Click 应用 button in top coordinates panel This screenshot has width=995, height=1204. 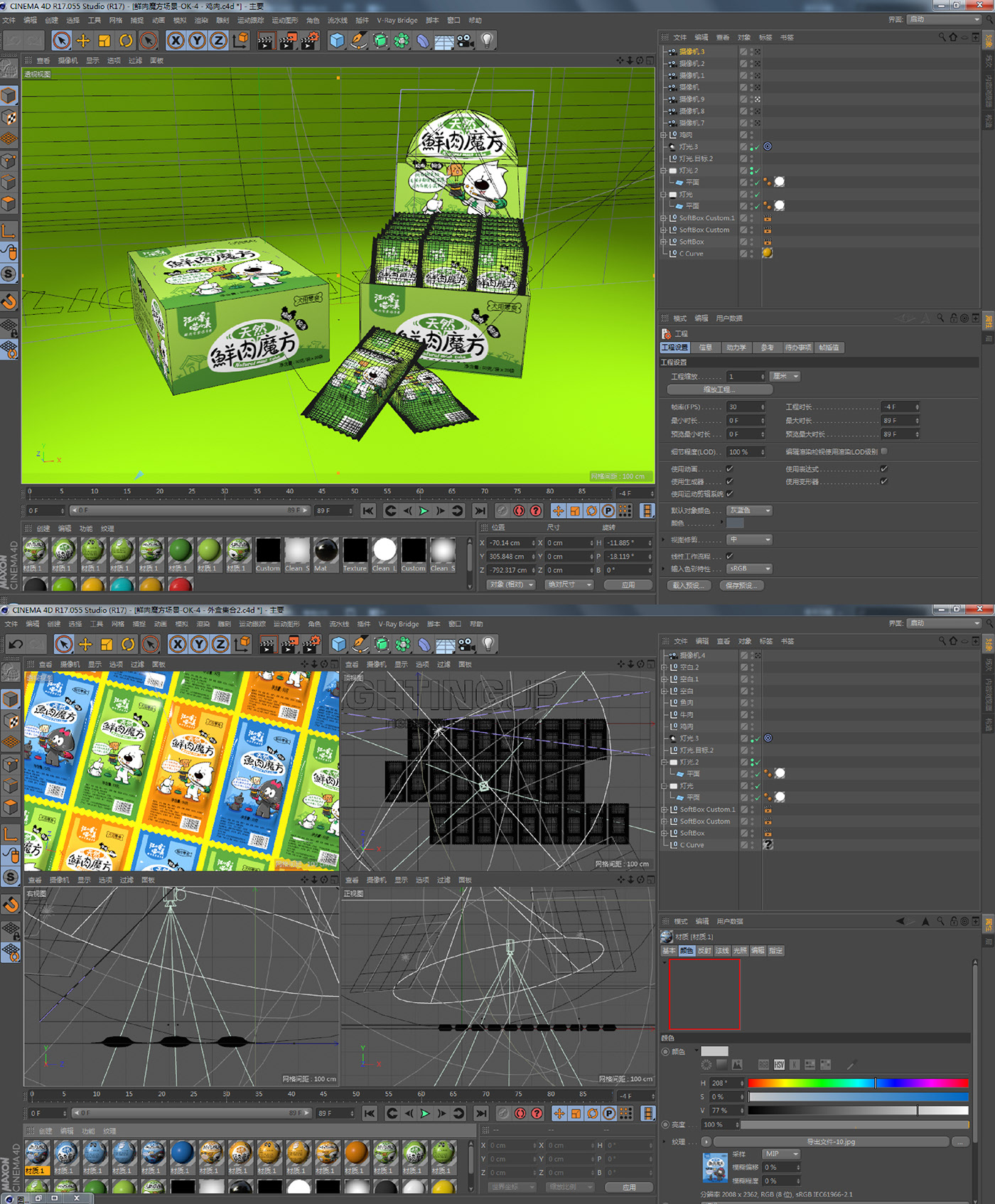pyautogui.click(x=628, y=584)
